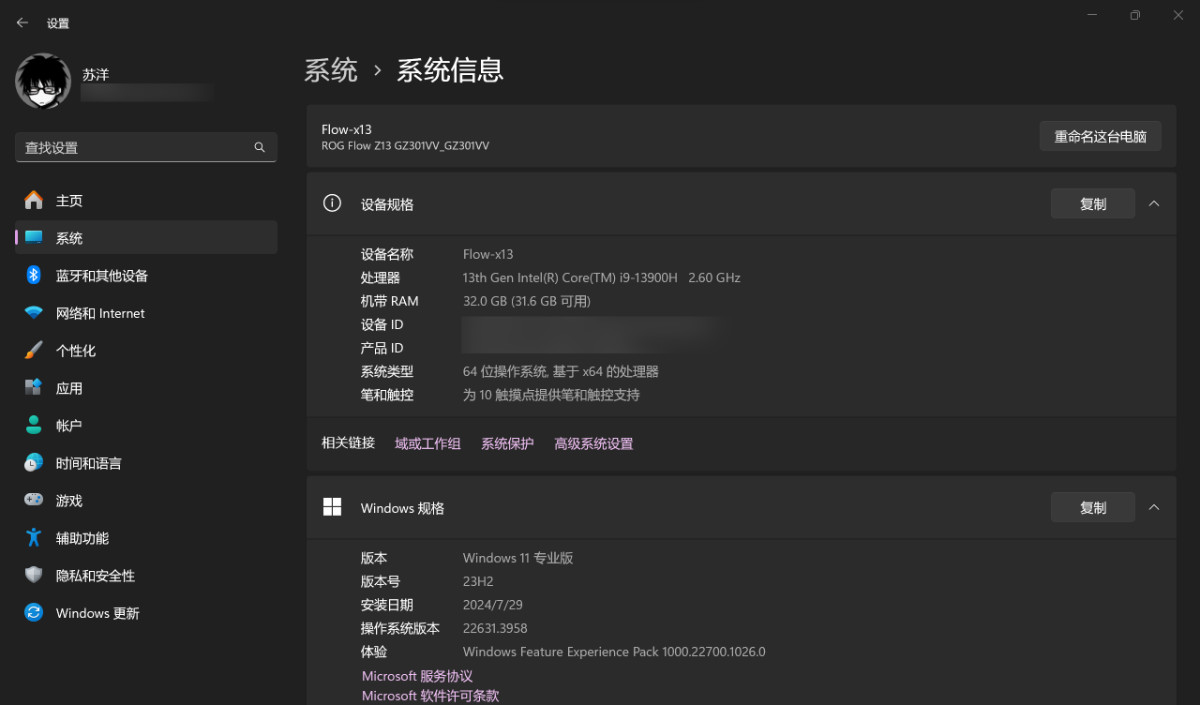Click the shield icon for 隐私和安全性

pos(34,575)
